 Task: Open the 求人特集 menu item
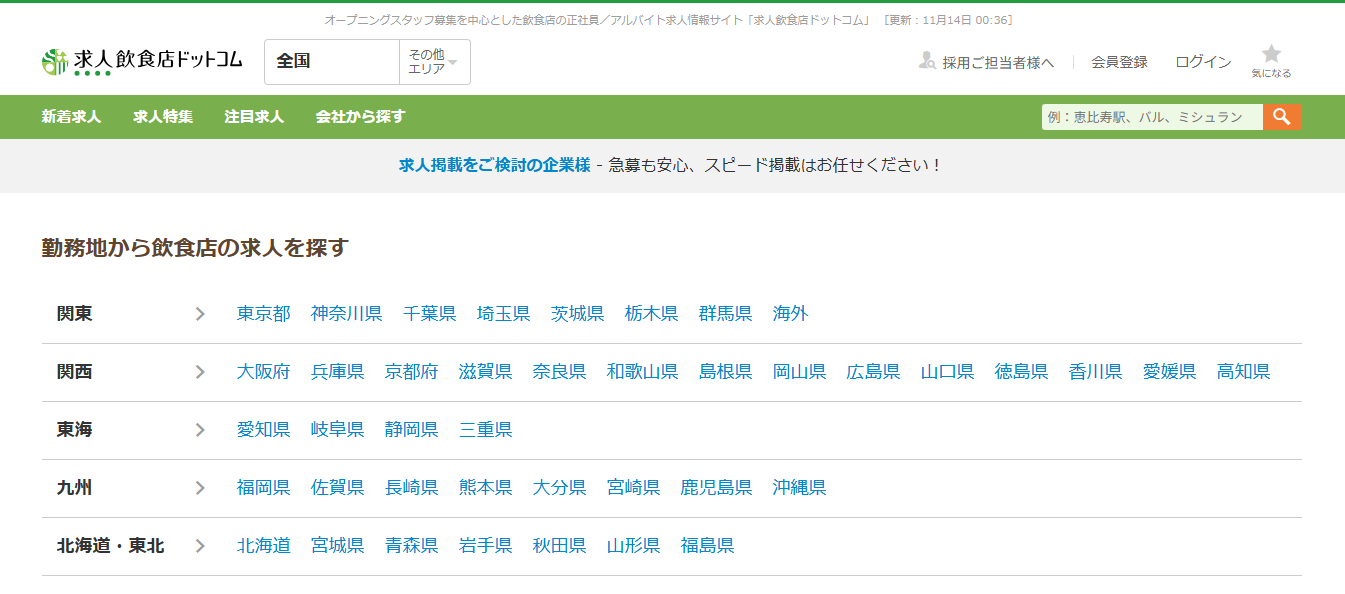pos(163,117)
